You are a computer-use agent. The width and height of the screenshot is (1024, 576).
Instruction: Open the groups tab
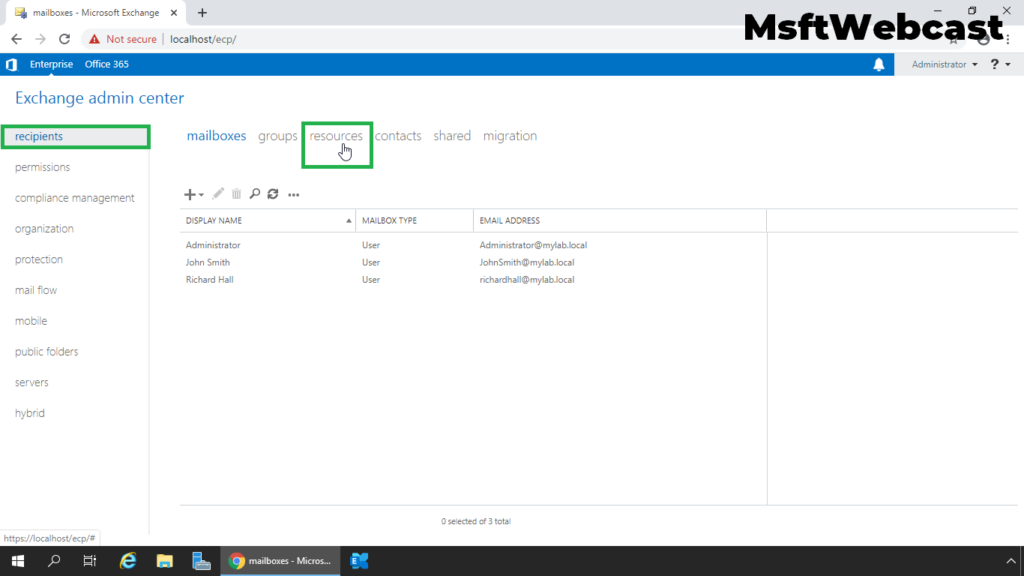coord(278,136)
